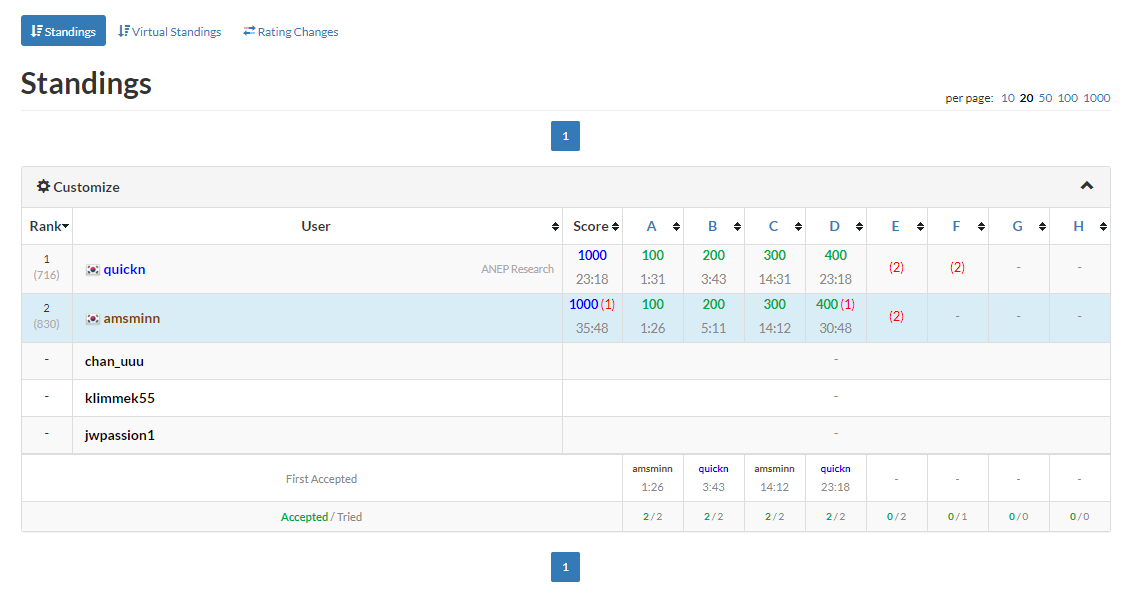The height and width of the screenshot is (604, 1142).
Task: Open problem A link in header
Action: coord(651,226)
